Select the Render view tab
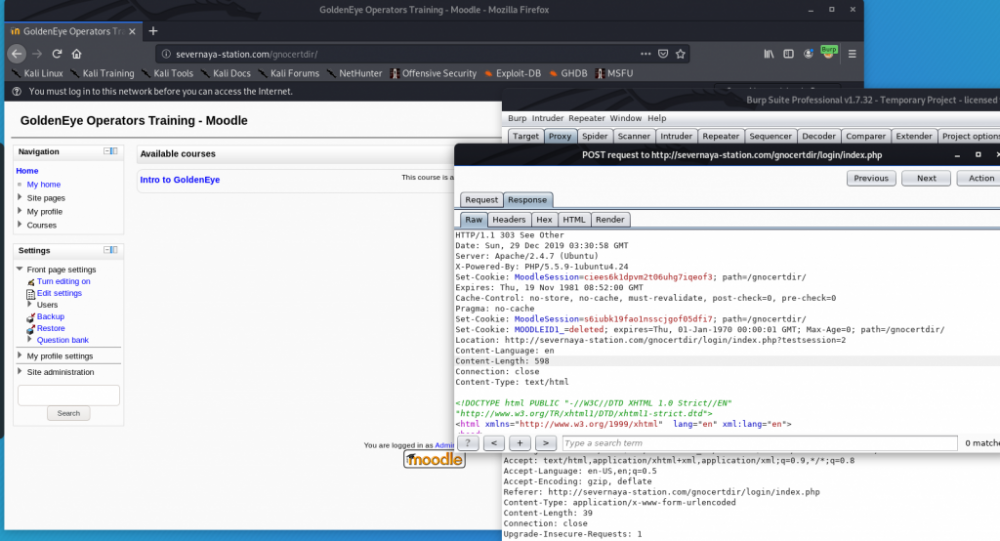 (x=610, y=219)
